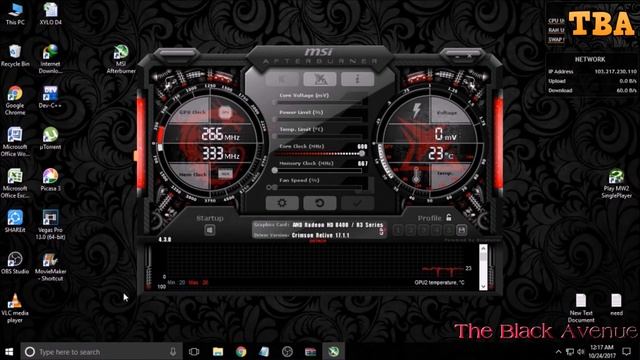The image size is (640, 360).
Task: Expand the system tray hidden icons chevron
Action: coord(558,351)
